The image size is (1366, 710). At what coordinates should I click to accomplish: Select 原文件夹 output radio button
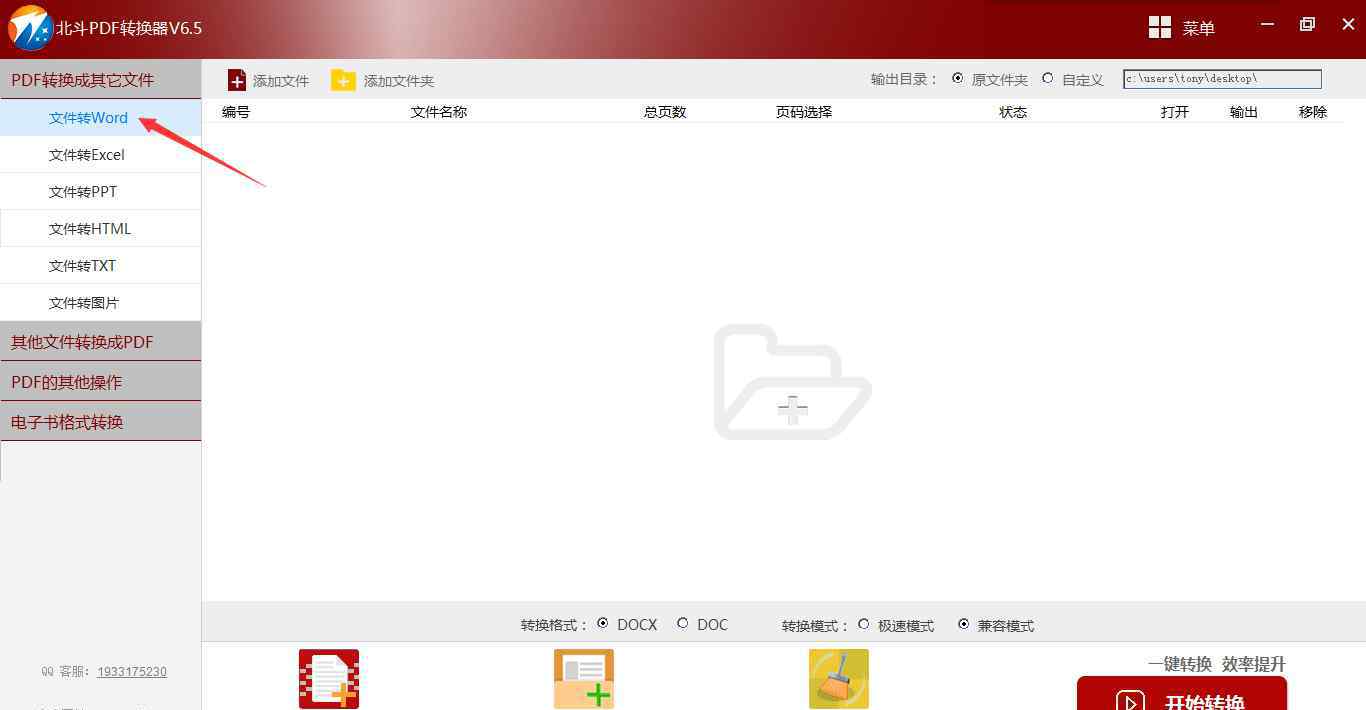coord(958,78)
